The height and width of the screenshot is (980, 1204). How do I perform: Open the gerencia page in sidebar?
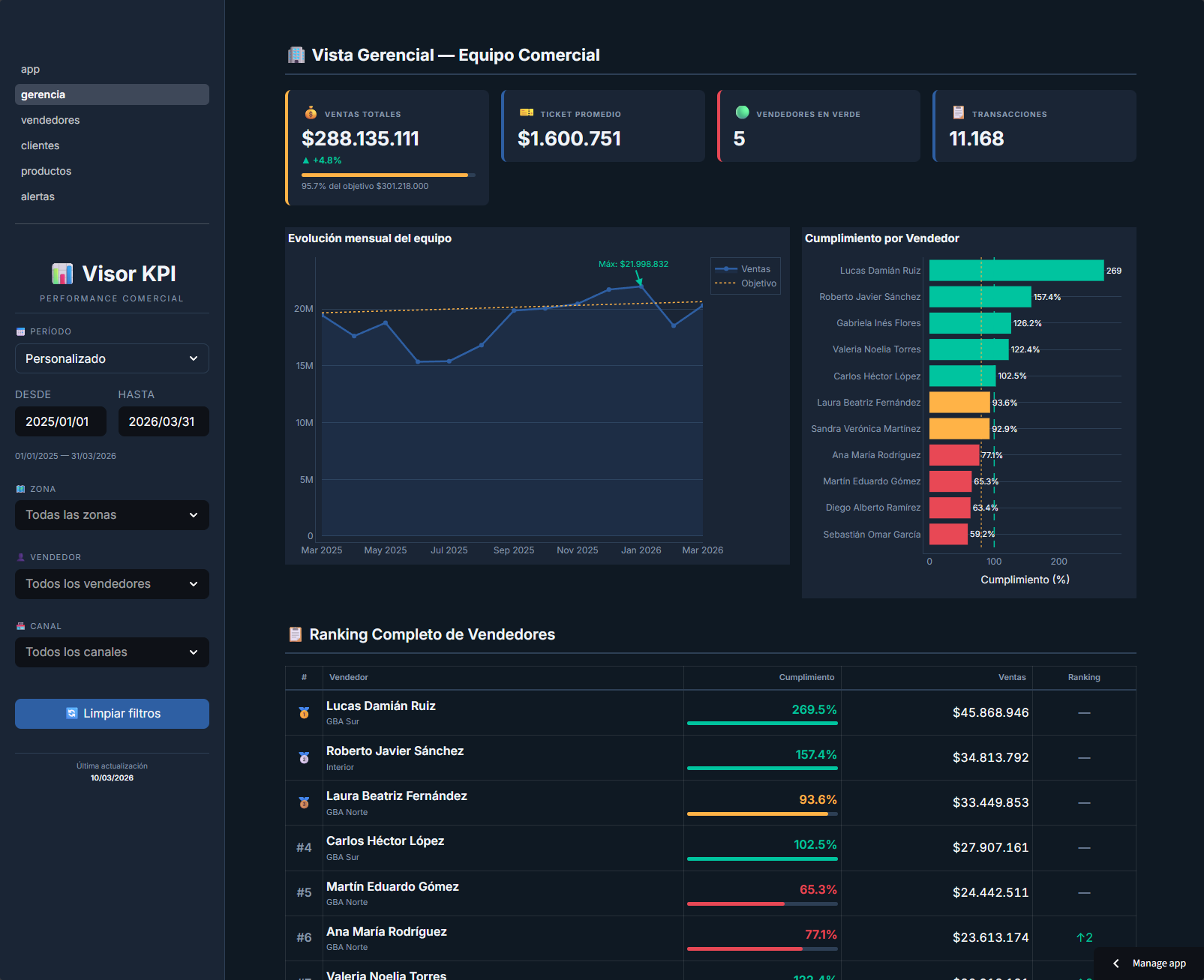tap(112, 94)
